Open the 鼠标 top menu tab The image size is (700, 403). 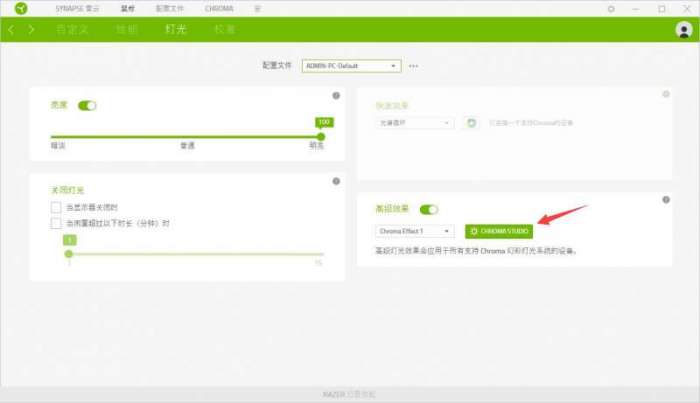tap(128, 8)
